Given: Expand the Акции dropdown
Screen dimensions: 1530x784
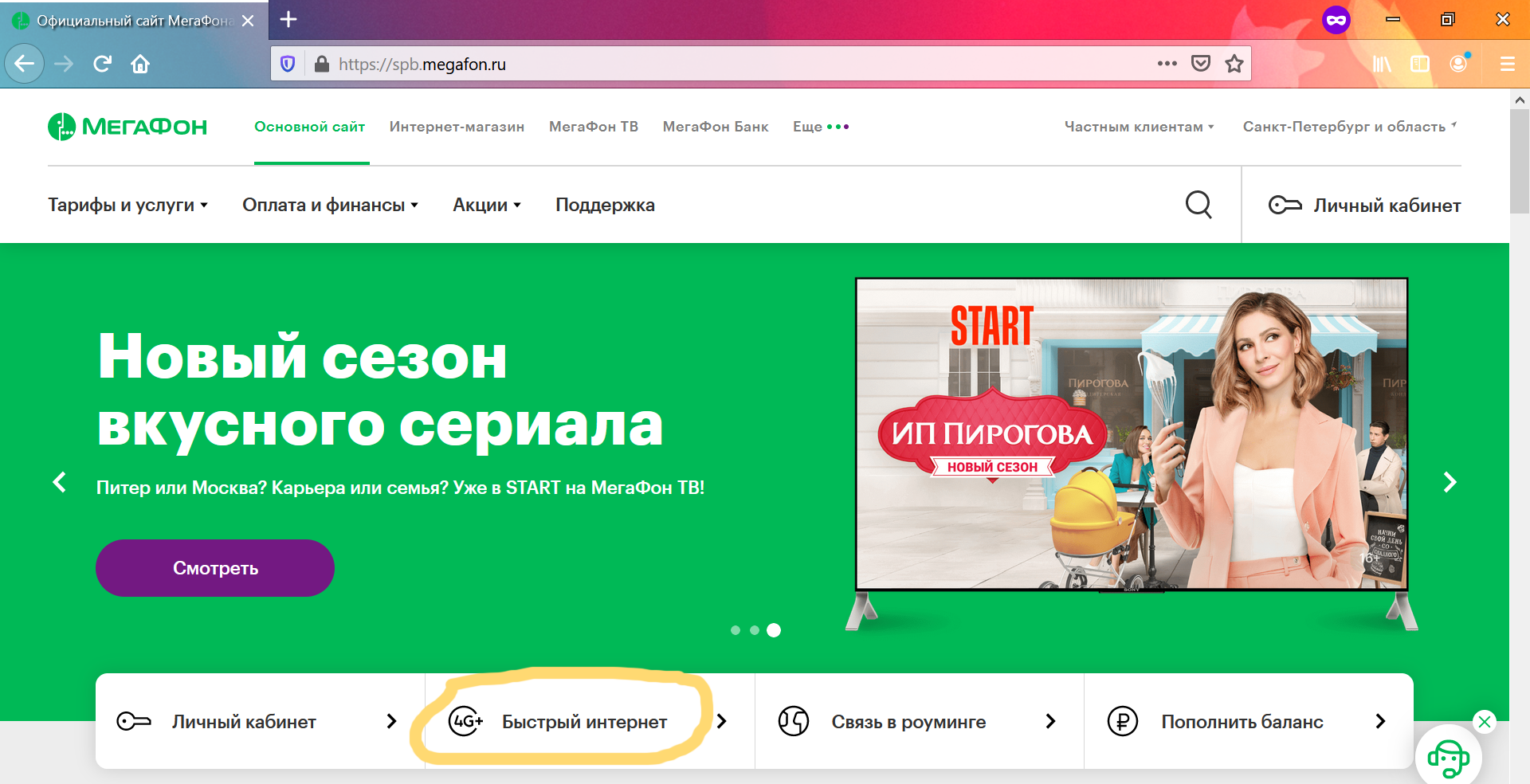Looking at the screenshot, I should pyautogui.click(x=487, y=205).
